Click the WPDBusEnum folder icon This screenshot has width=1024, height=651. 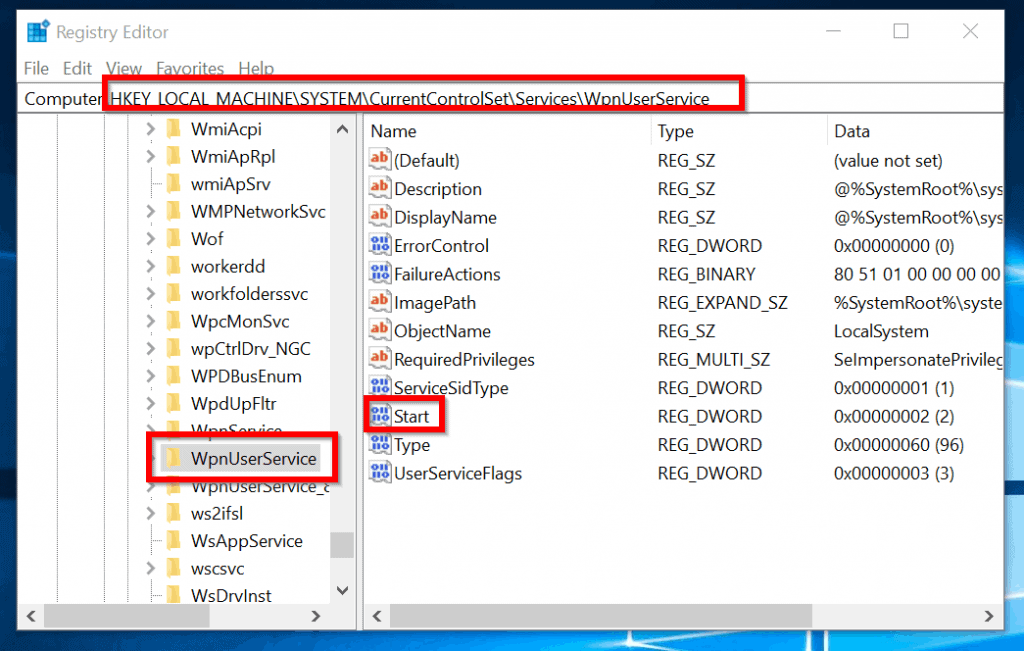tap(174, 375)
